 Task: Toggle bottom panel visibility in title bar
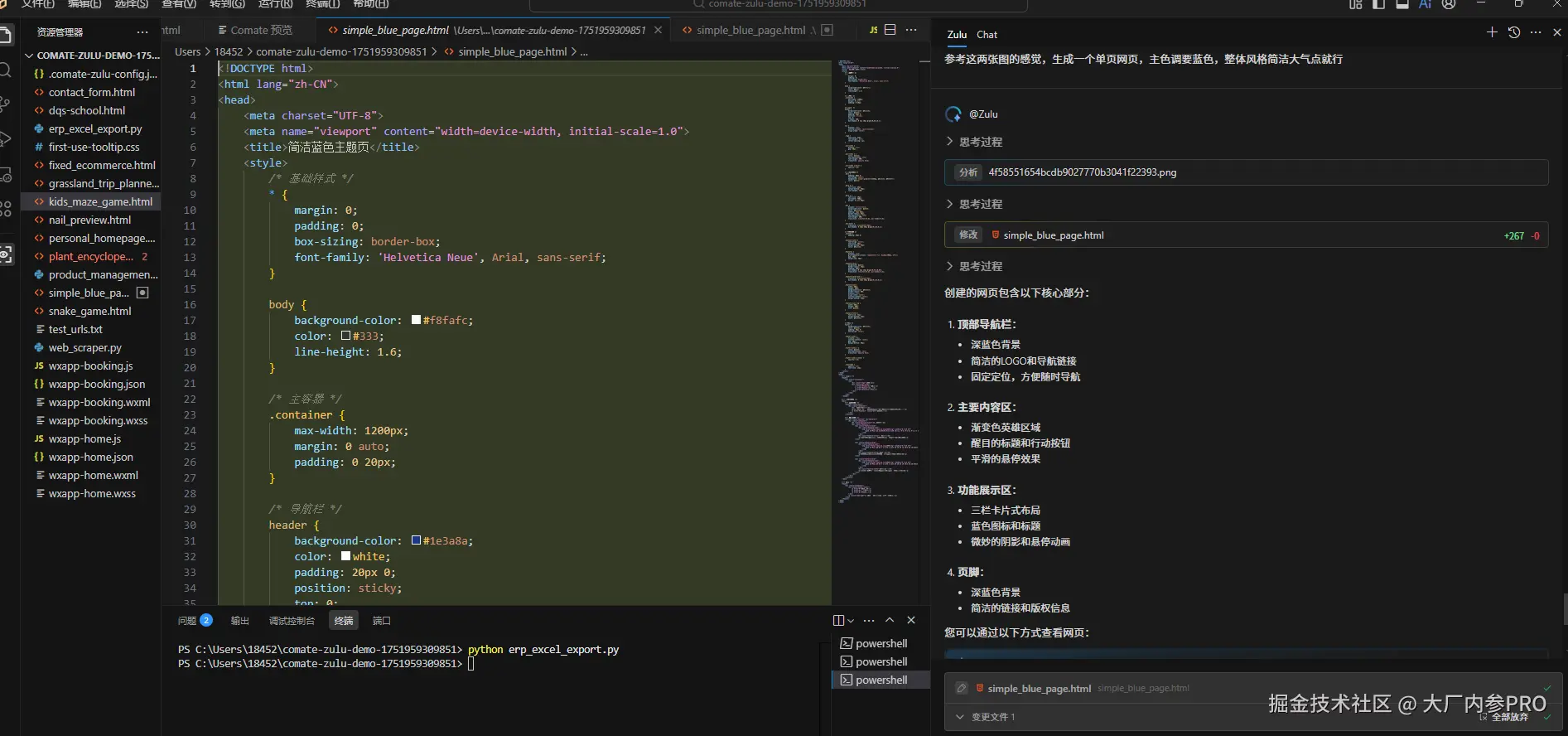click(x=1402, y=4)
